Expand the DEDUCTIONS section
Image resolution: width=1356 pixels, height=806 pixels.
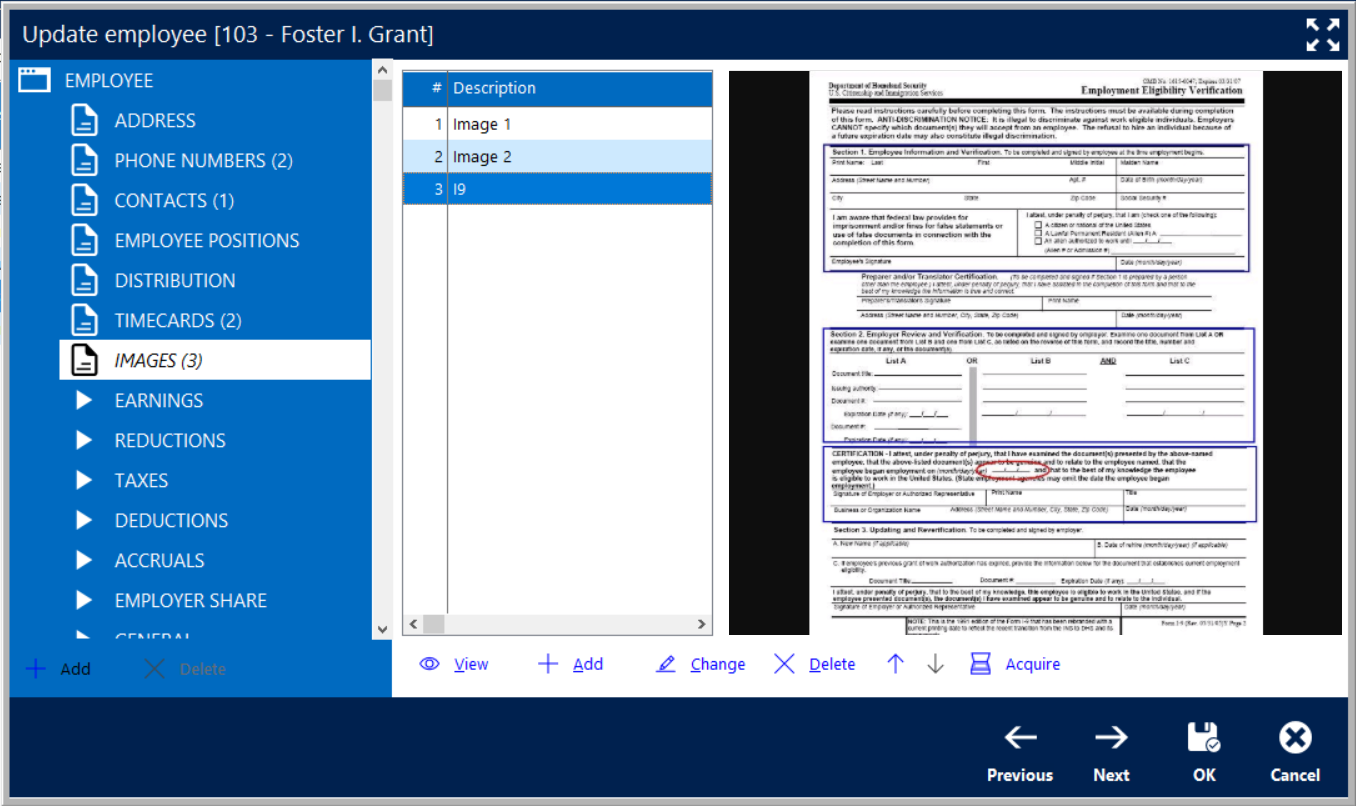click(x=85, y=520)
